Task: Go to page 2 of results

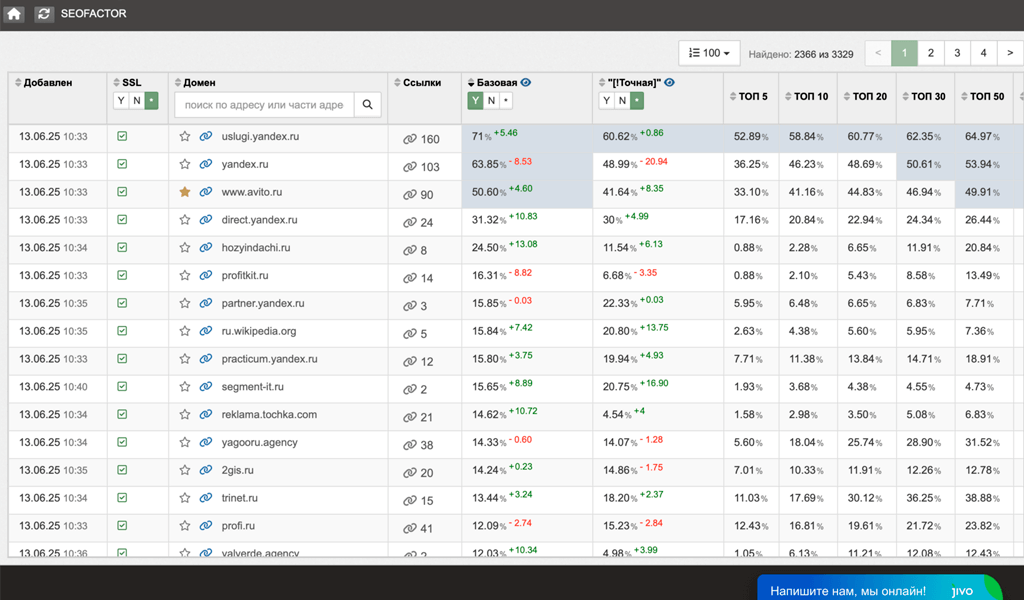Action: [930, 53]
